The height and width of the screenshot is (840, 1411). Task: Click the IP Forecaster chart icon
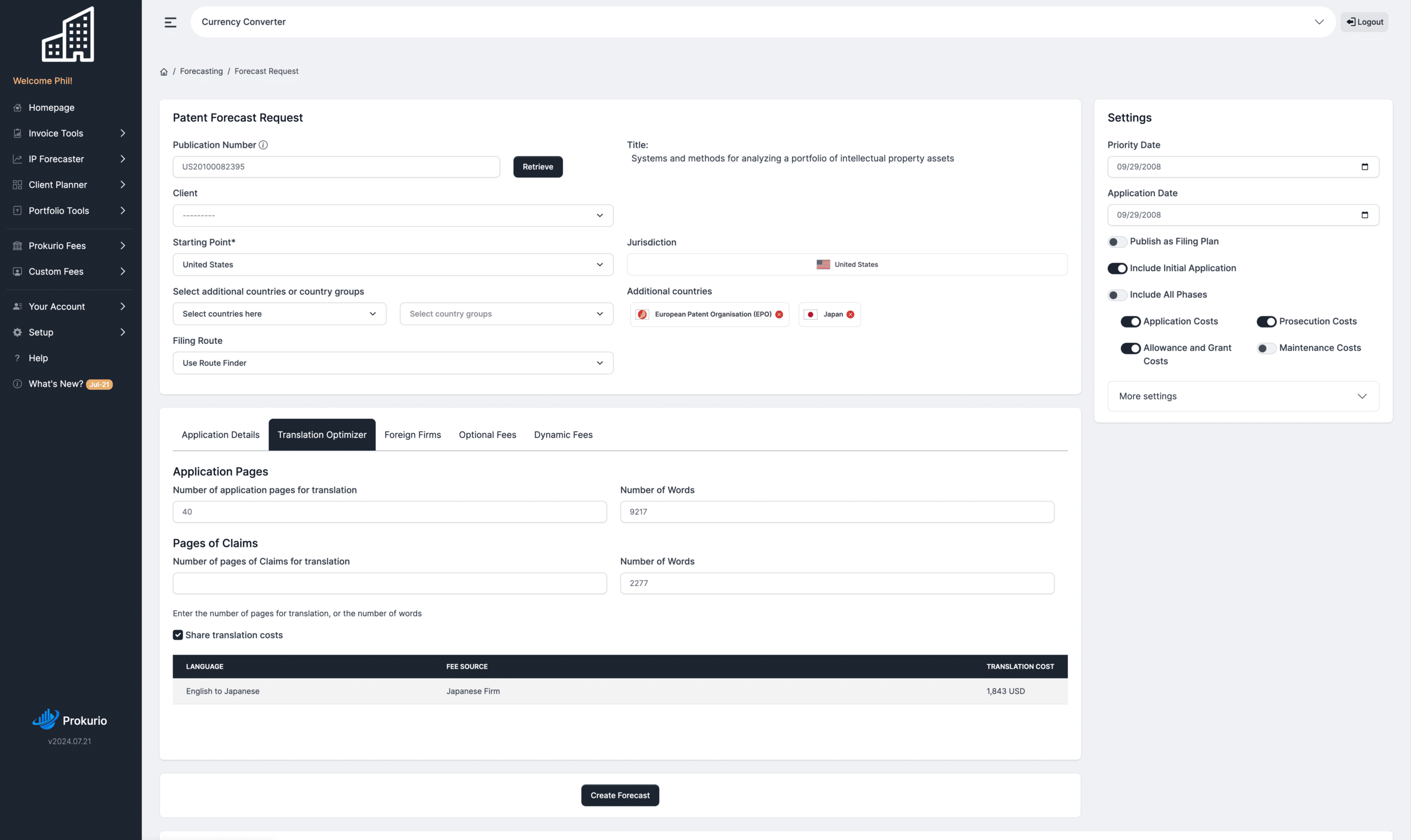(x=18, y=159)
